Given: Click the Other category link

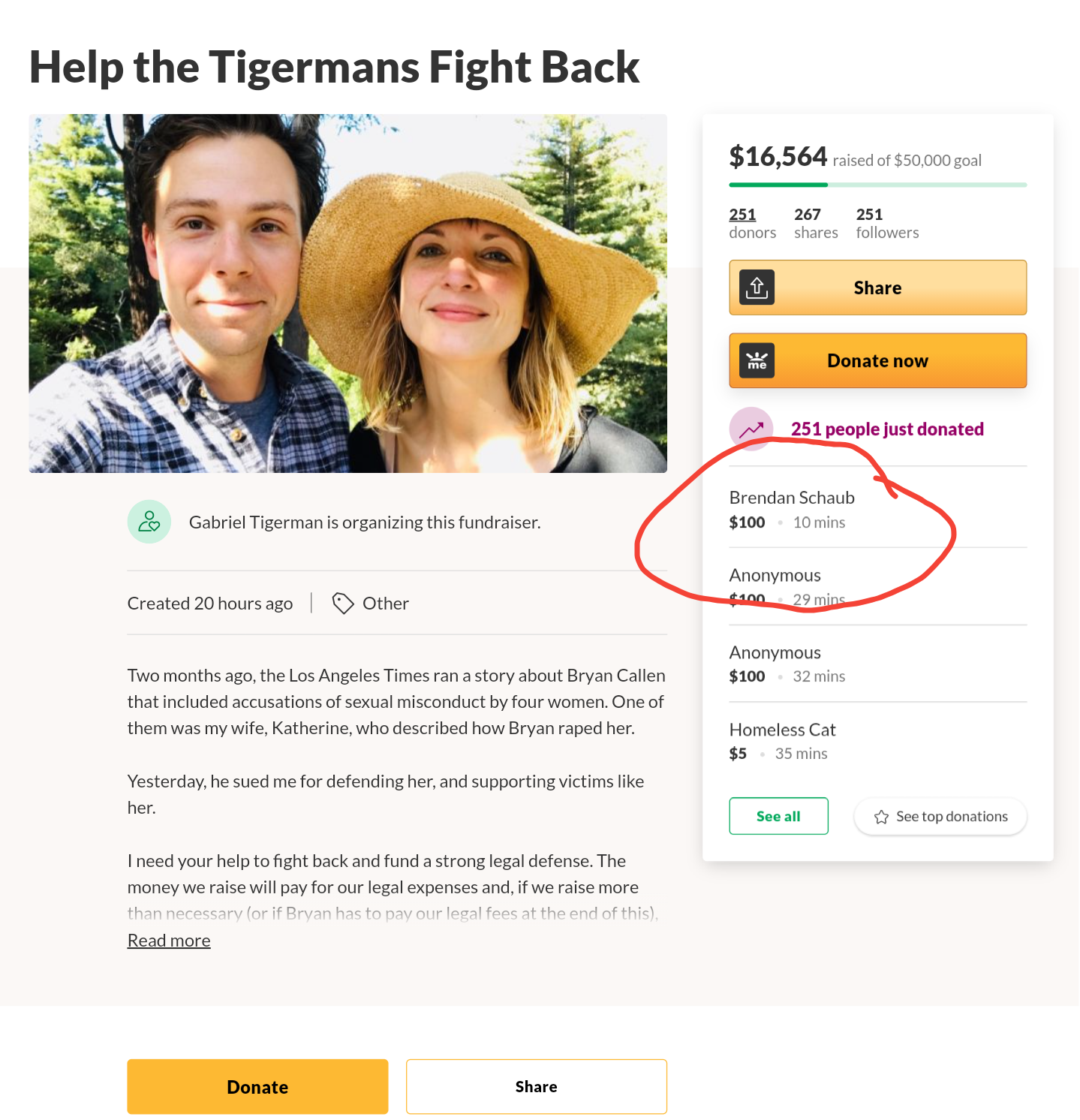Looking at the screenshot, I should [386, 604].
